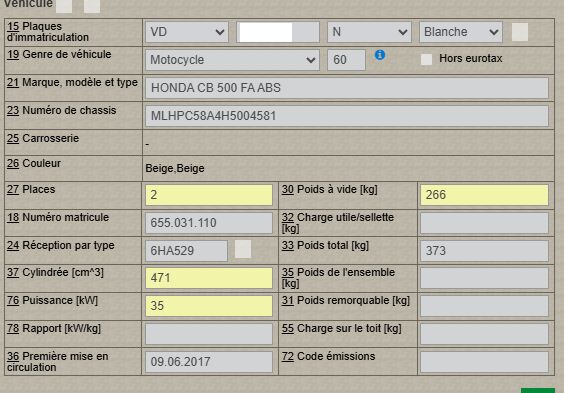Image resolution: width=564 pixels, height=393 pixels.
Task: Click the Poids à vide field 266
Action: point(484,195)
